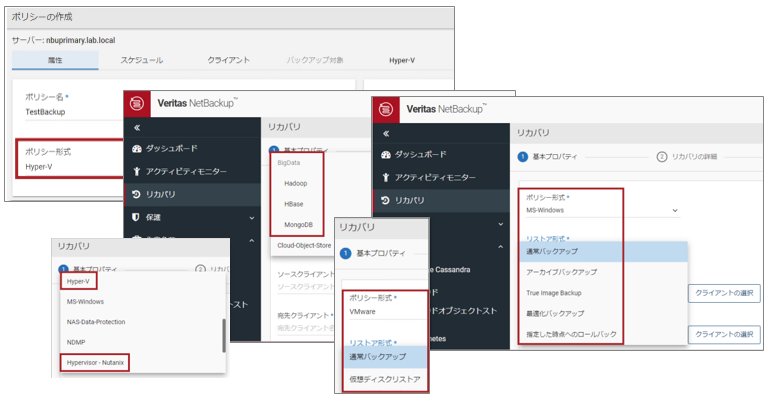Switch to the Hyper-V tab

pyautogui.click(x=402, y=60)
